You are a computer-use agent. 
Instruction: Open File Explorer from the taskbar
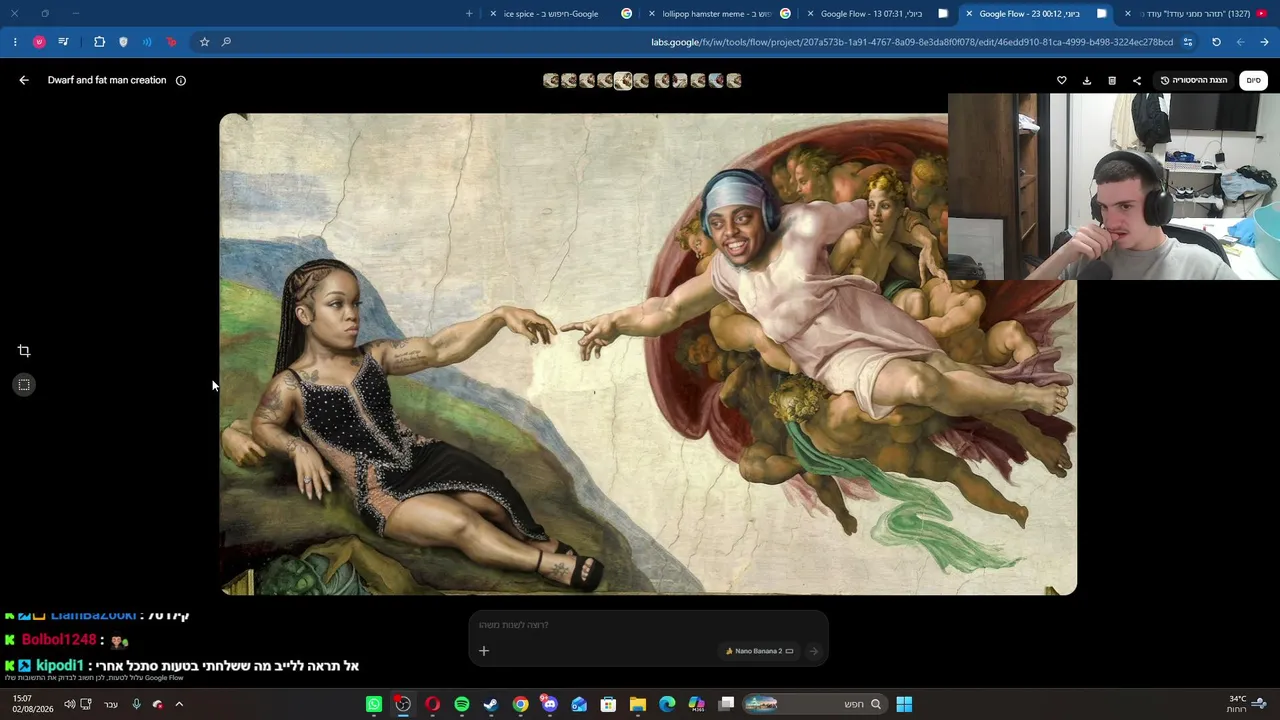(x=638, y=704)
